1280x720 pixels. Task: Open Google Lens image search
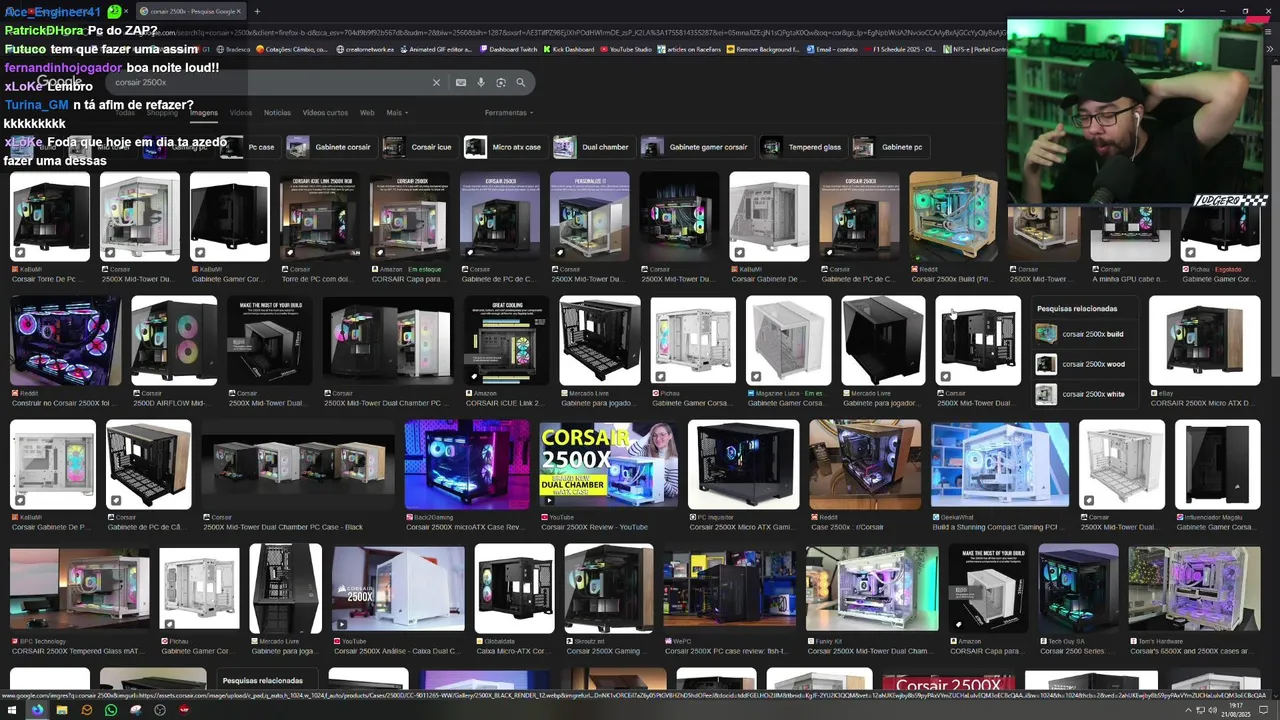click(500, 83)
